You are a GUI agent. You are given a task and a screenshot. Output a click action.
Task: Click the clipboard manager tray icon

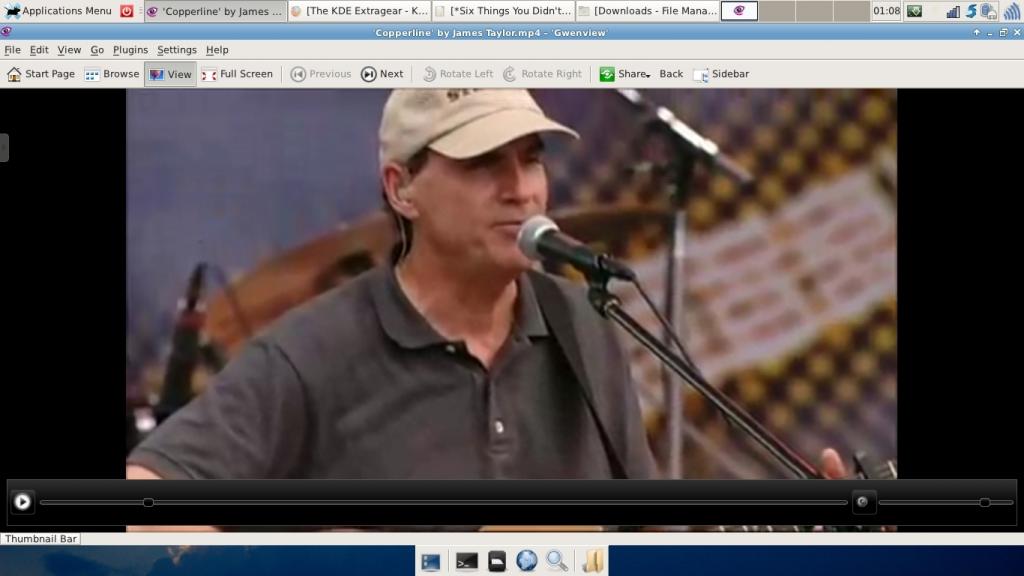point(989,11)
